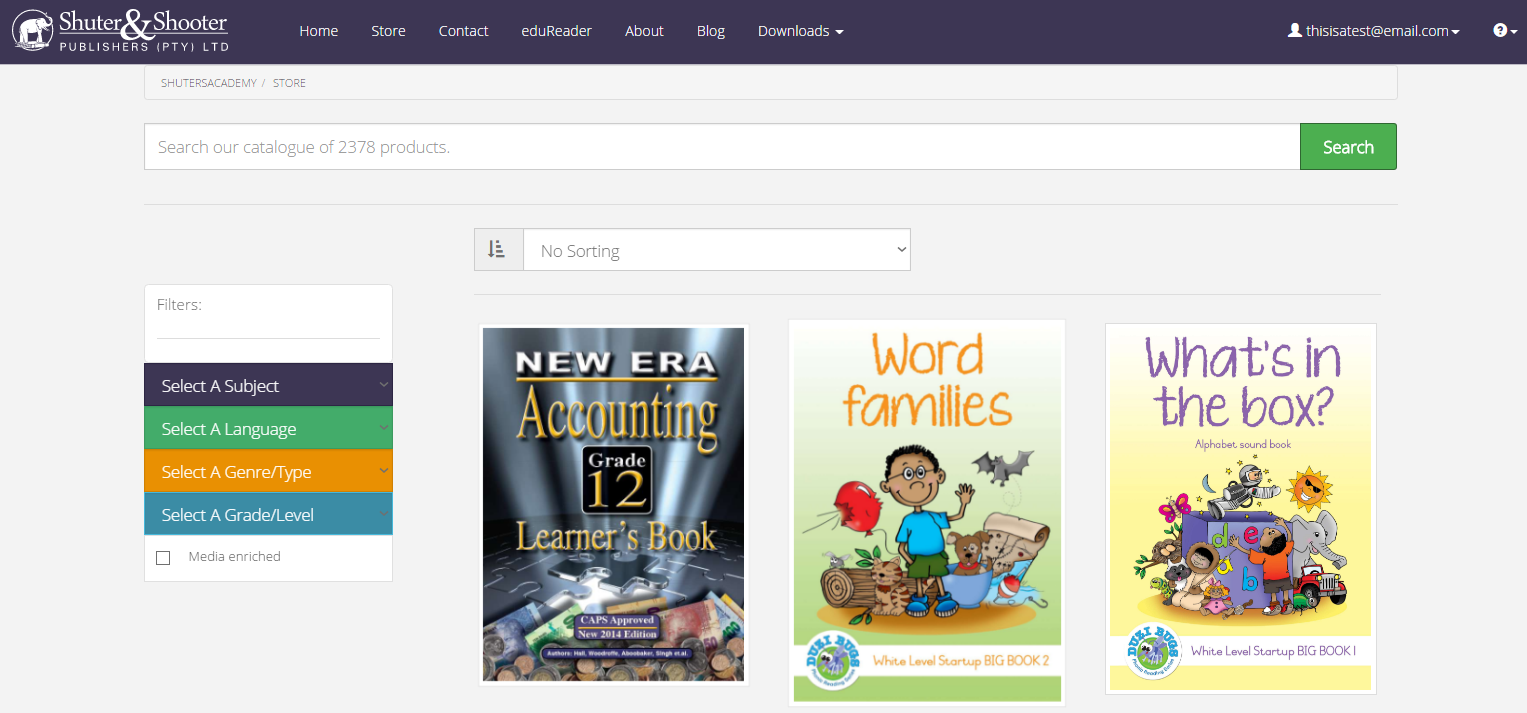
Task: Click the sort order icon beside No Sorting
Action: (x=498, y=250)
